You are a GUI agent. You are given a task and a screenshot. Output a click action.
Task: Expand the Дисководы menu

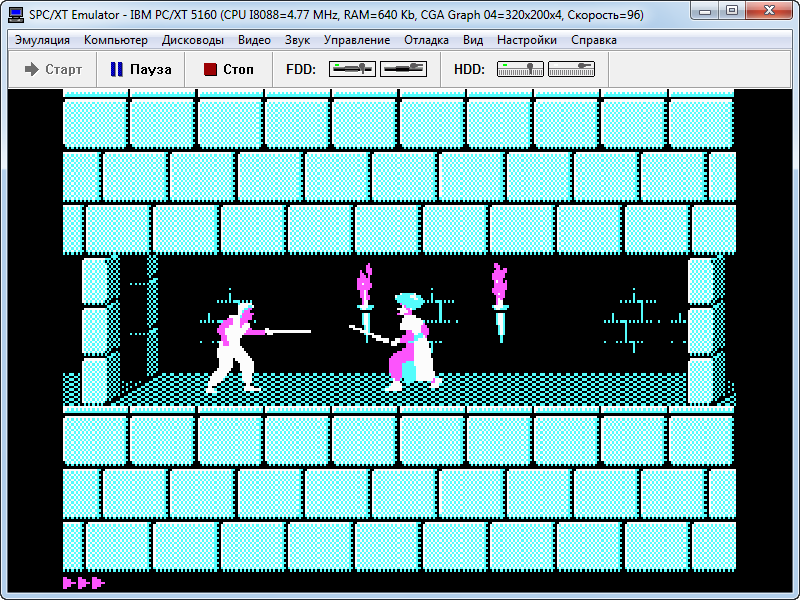coord(193,40)
